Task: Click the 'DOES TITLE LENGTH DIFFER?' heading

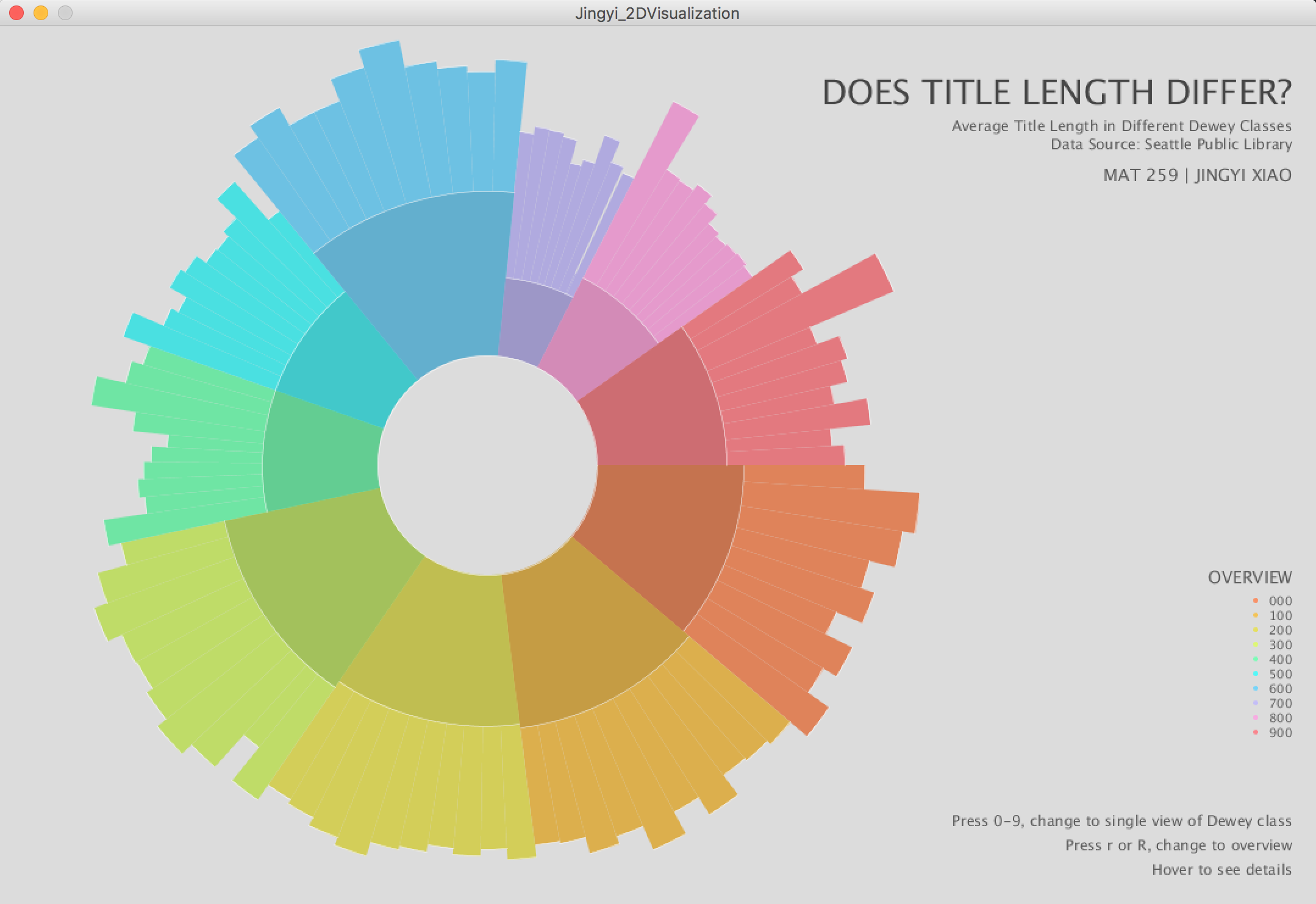Action: coord(1056,93)
